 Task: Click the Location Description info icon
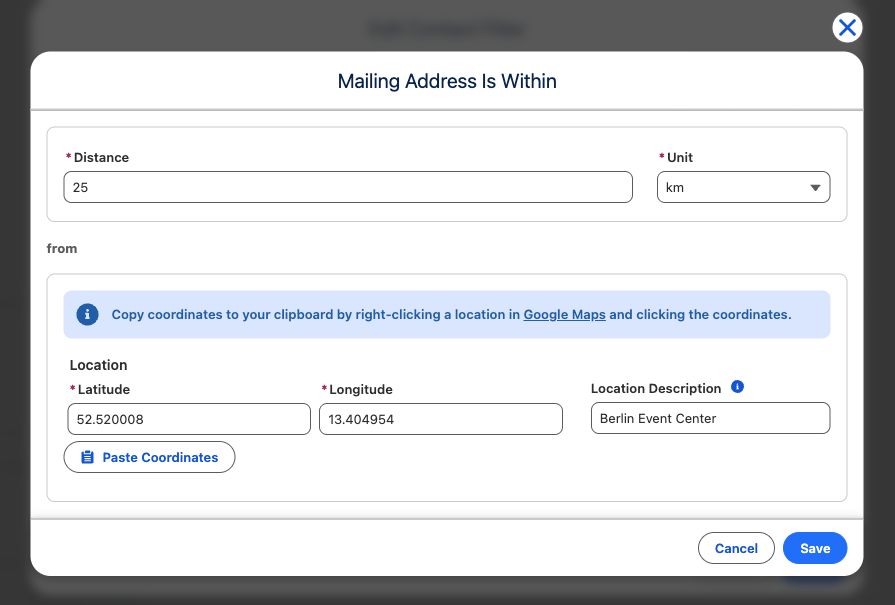[x=737, y=387]
